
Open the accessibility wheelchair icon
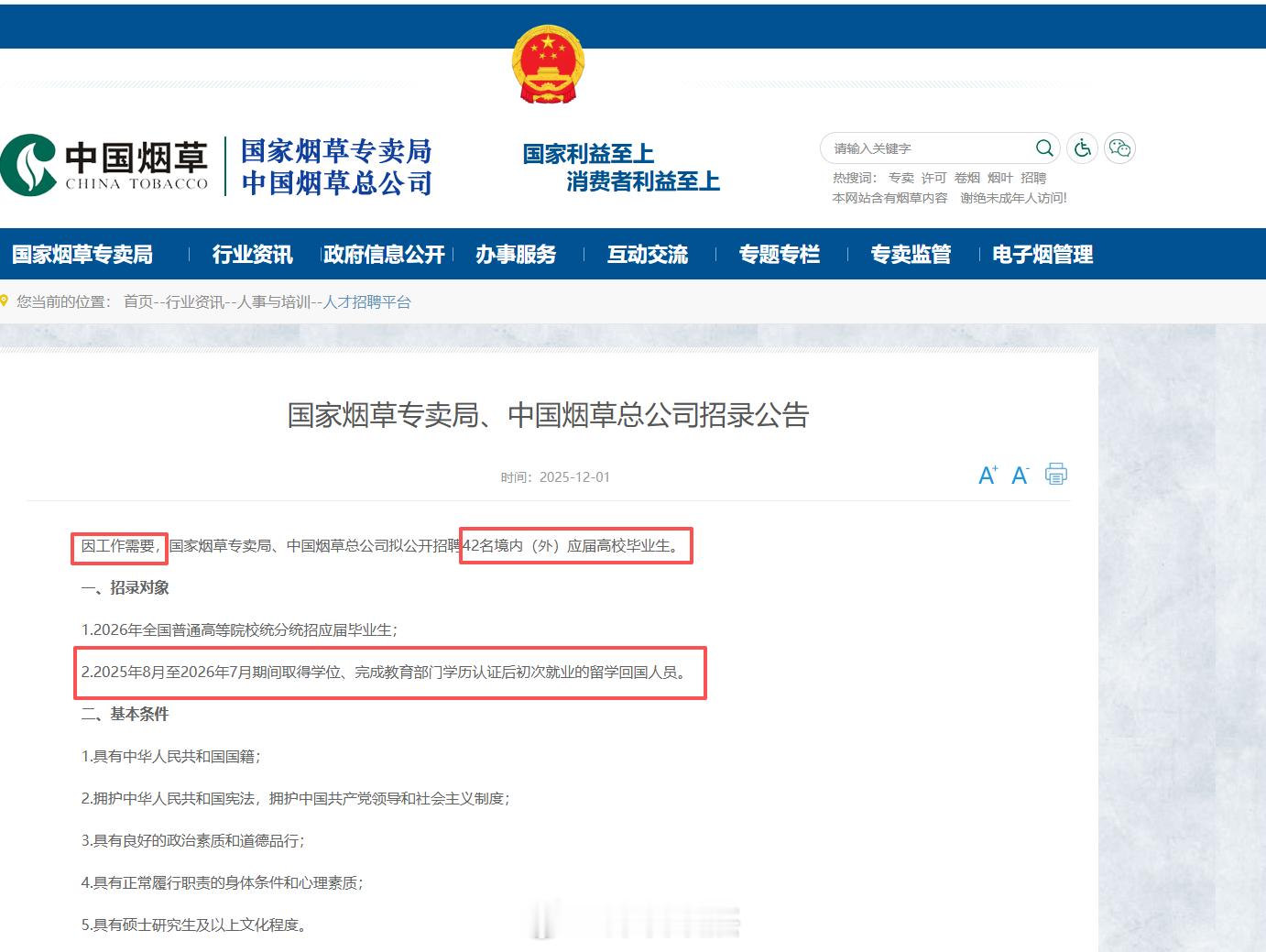pos(1082,148)
